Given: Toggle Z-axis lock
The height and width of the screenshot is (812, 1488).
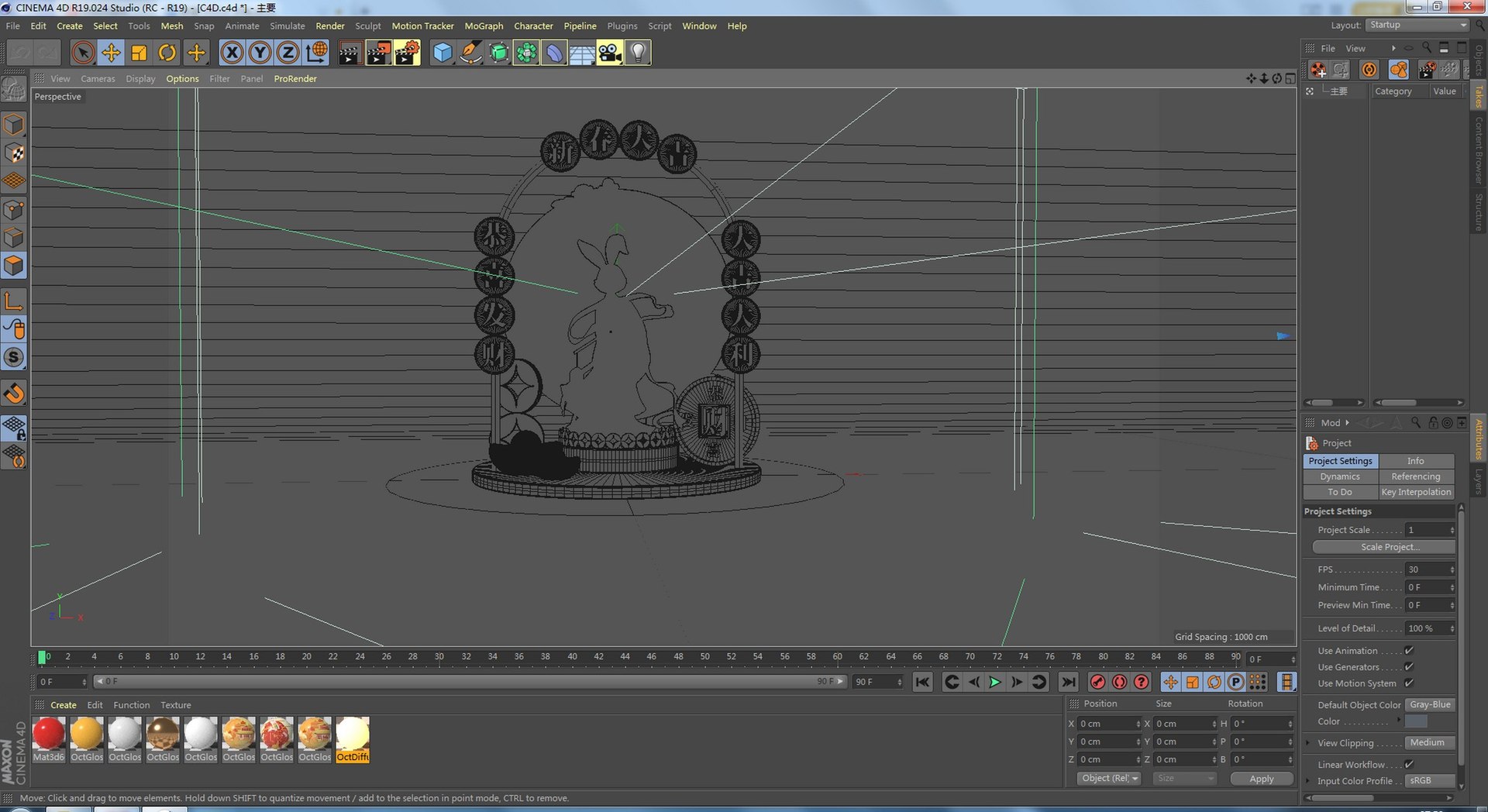Looking at the screenshot, I should pos(288,53).
